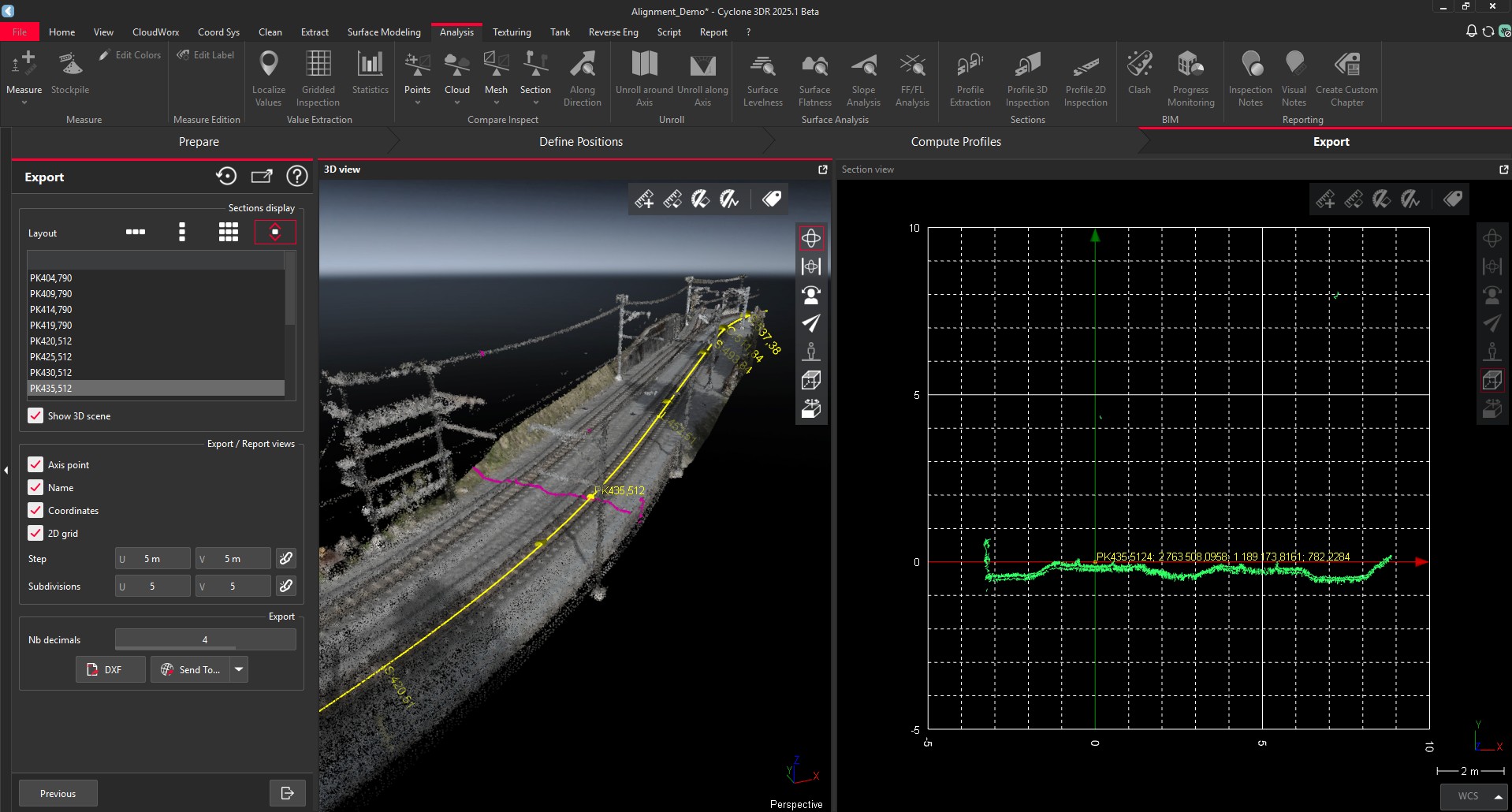The height and width of the screenshot is (812, 1512).
Task: Open the WCS coordinate system dropdown
Action: click(1473, 796)
